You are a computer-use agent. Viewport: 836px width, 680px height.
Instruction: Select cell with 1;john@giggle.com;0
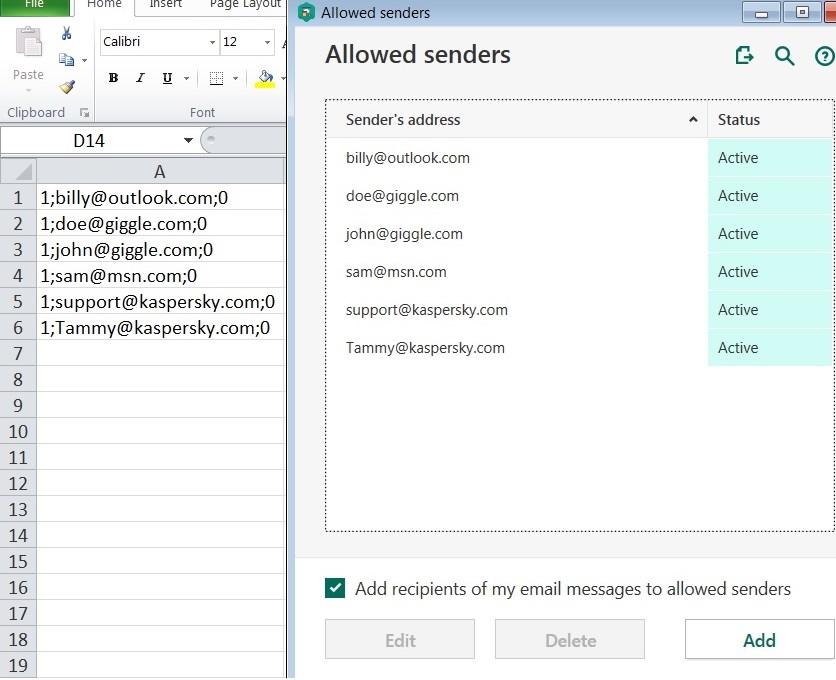click(160, 250)
